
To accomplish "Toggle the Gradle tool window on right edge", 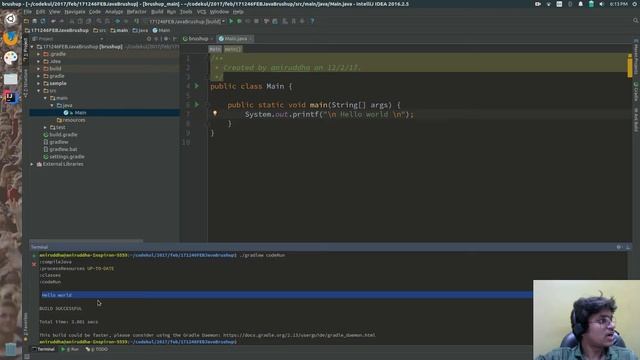I will (636, 91).
